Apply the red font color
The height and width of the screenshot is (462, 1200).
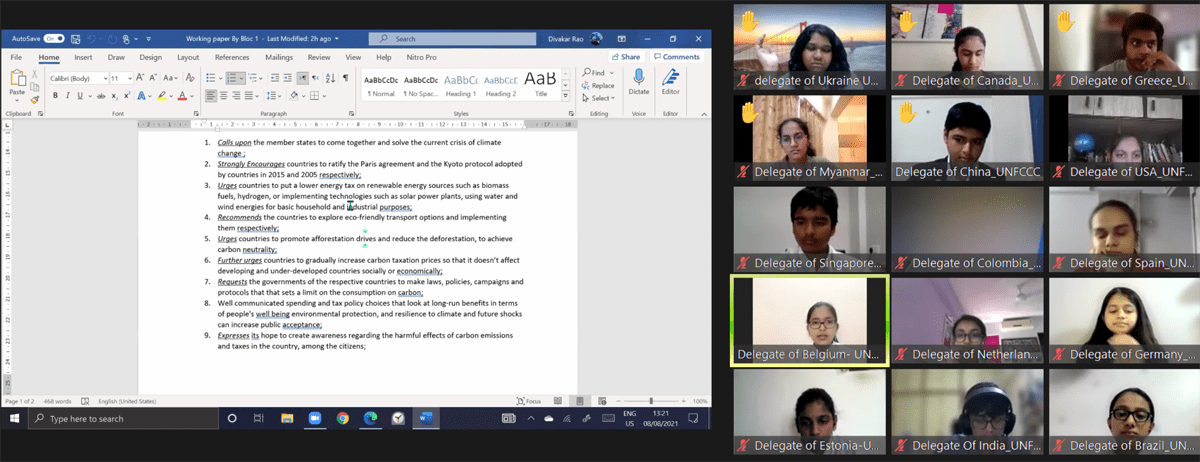pos(182,96)
